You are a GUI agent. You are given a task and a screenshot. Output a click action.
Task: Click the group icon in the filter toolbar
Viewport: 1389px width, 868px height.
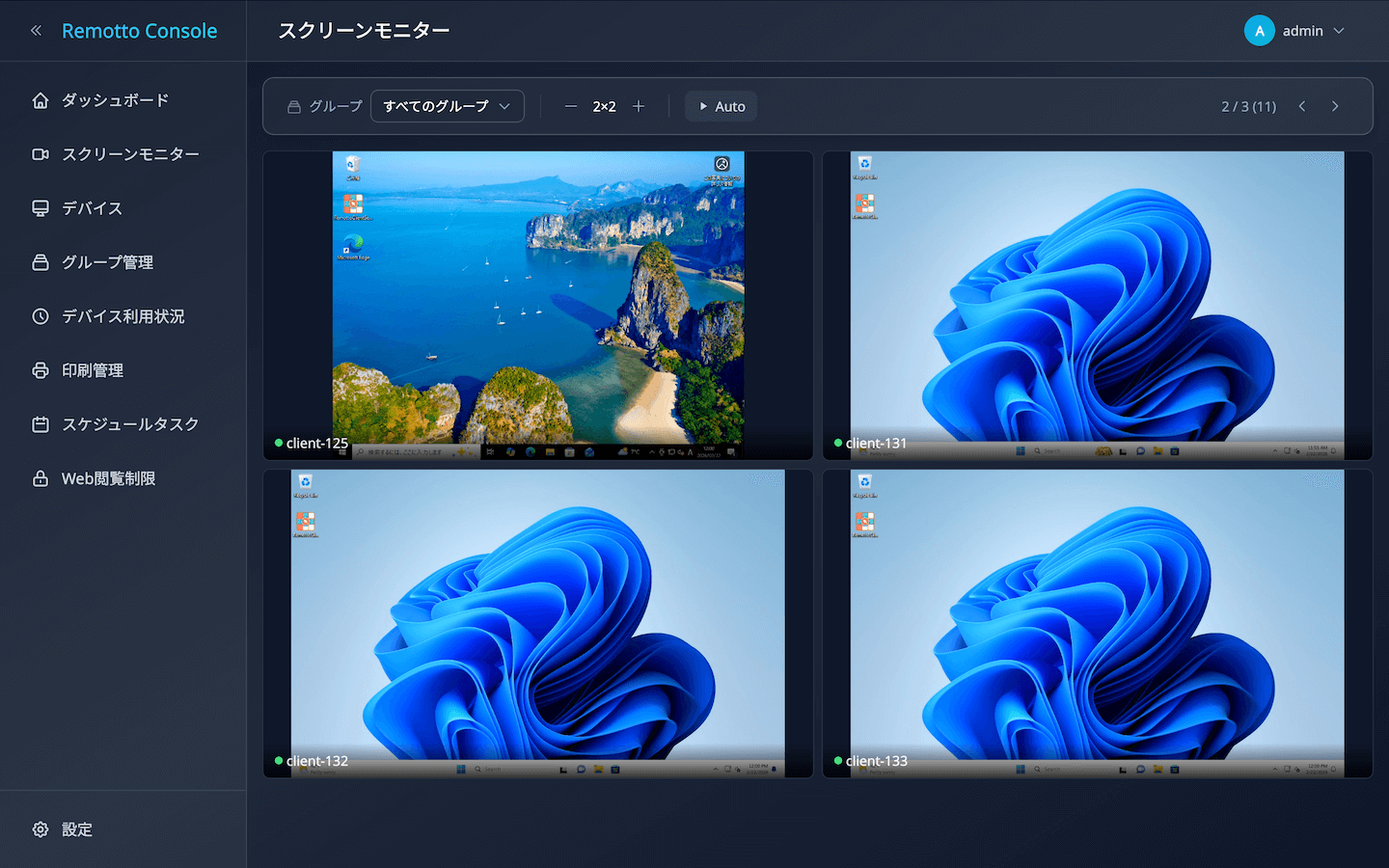pos(294,106)
